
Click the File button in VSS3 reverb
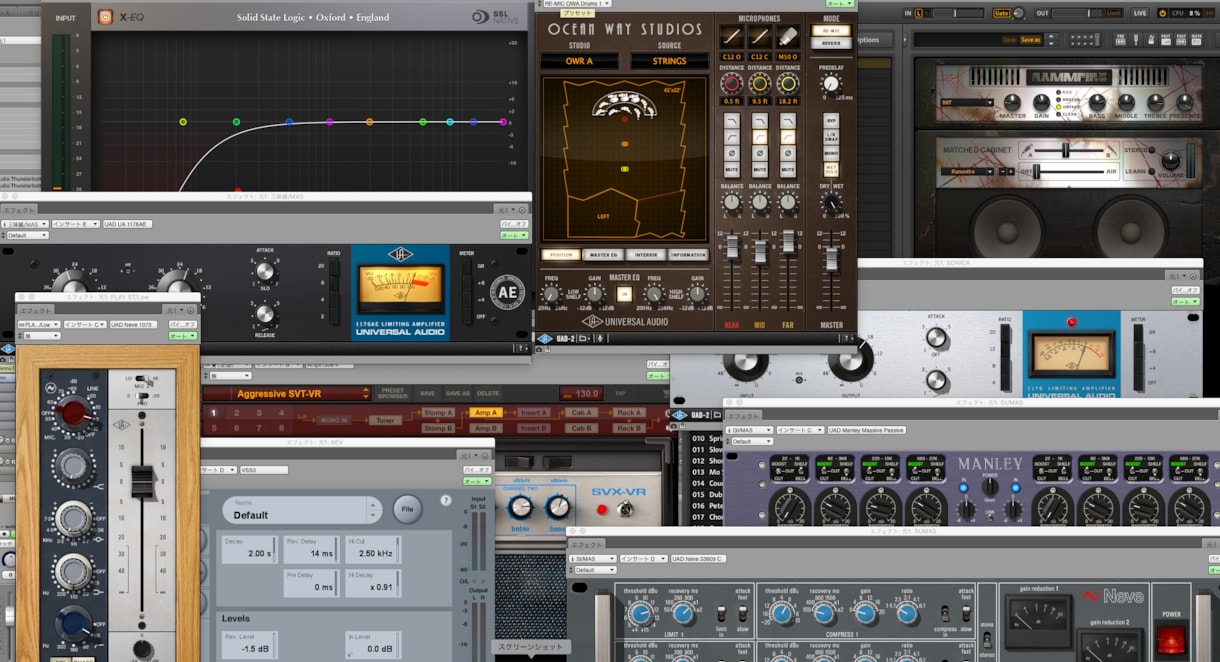coord(407,509)
